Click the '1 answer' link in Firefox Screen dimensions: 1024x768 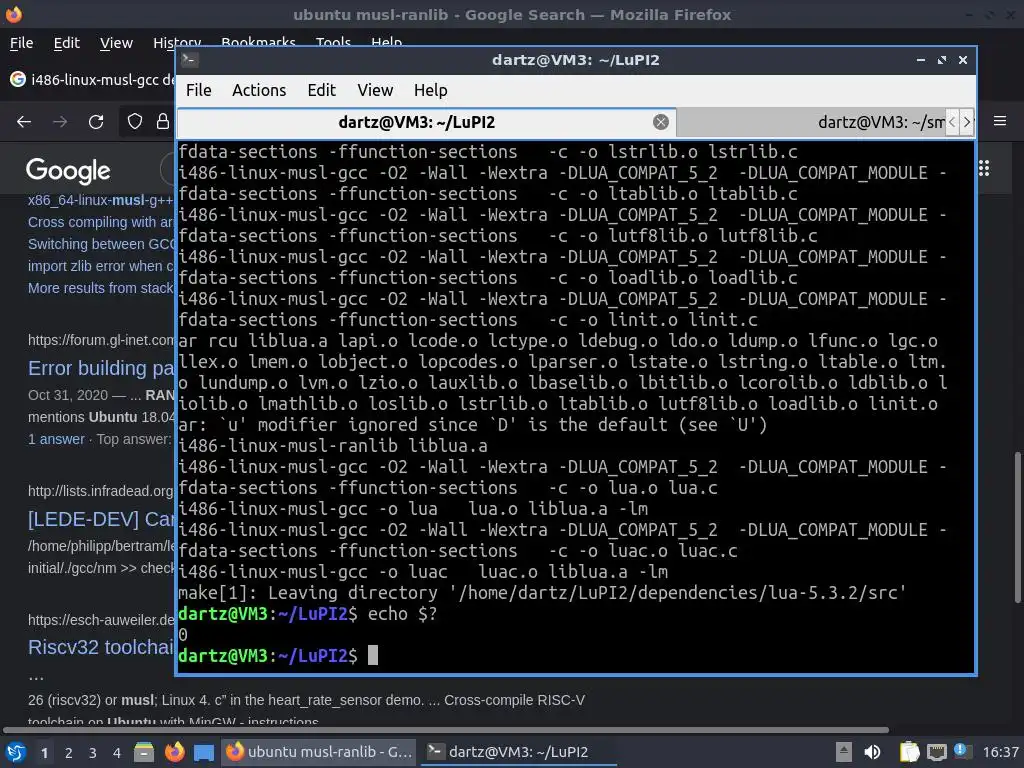click(x=56, y=440)
